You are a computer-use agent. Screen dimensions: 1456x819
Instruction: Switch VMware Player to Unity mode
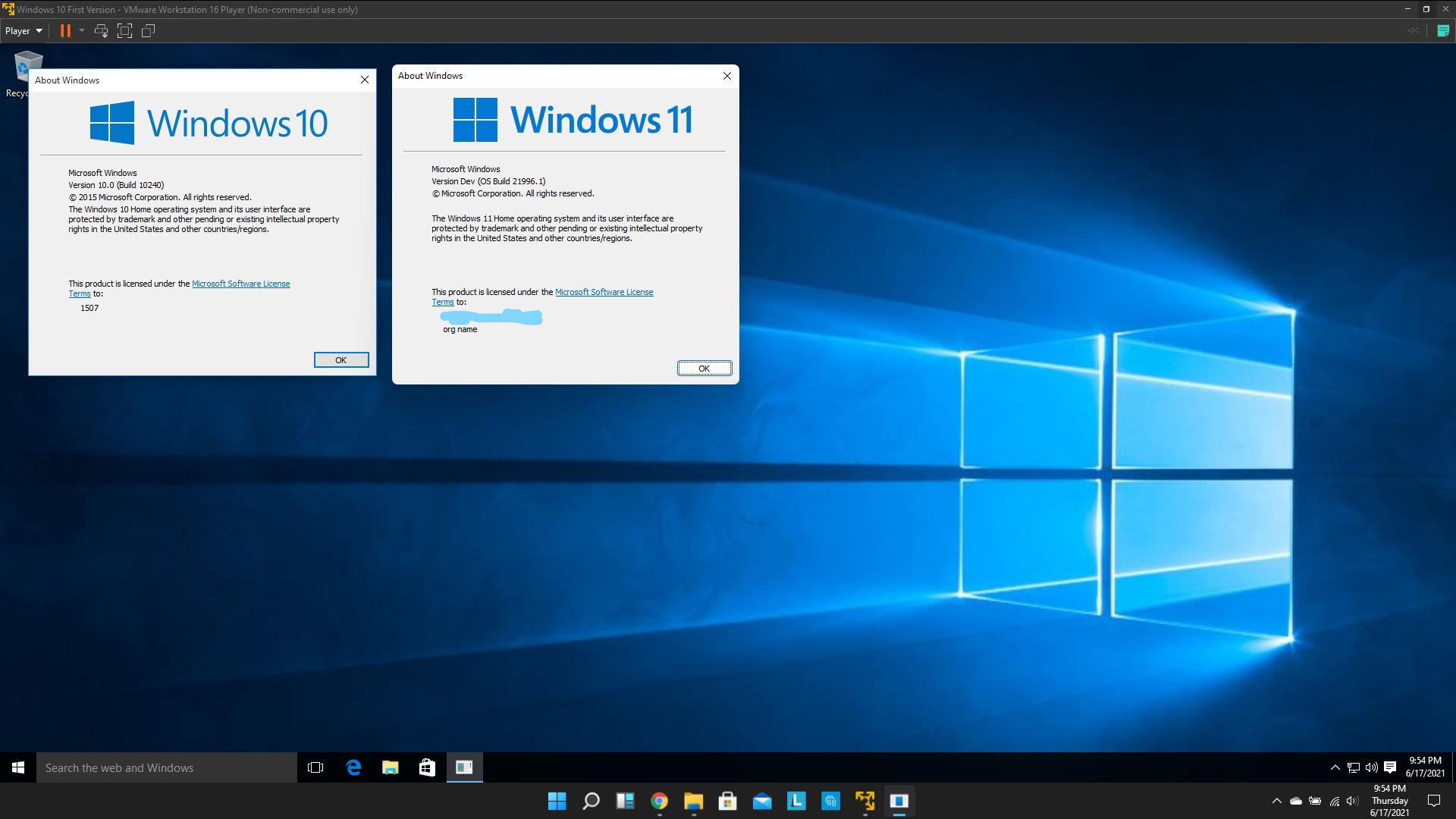click(x=149, y=31)
